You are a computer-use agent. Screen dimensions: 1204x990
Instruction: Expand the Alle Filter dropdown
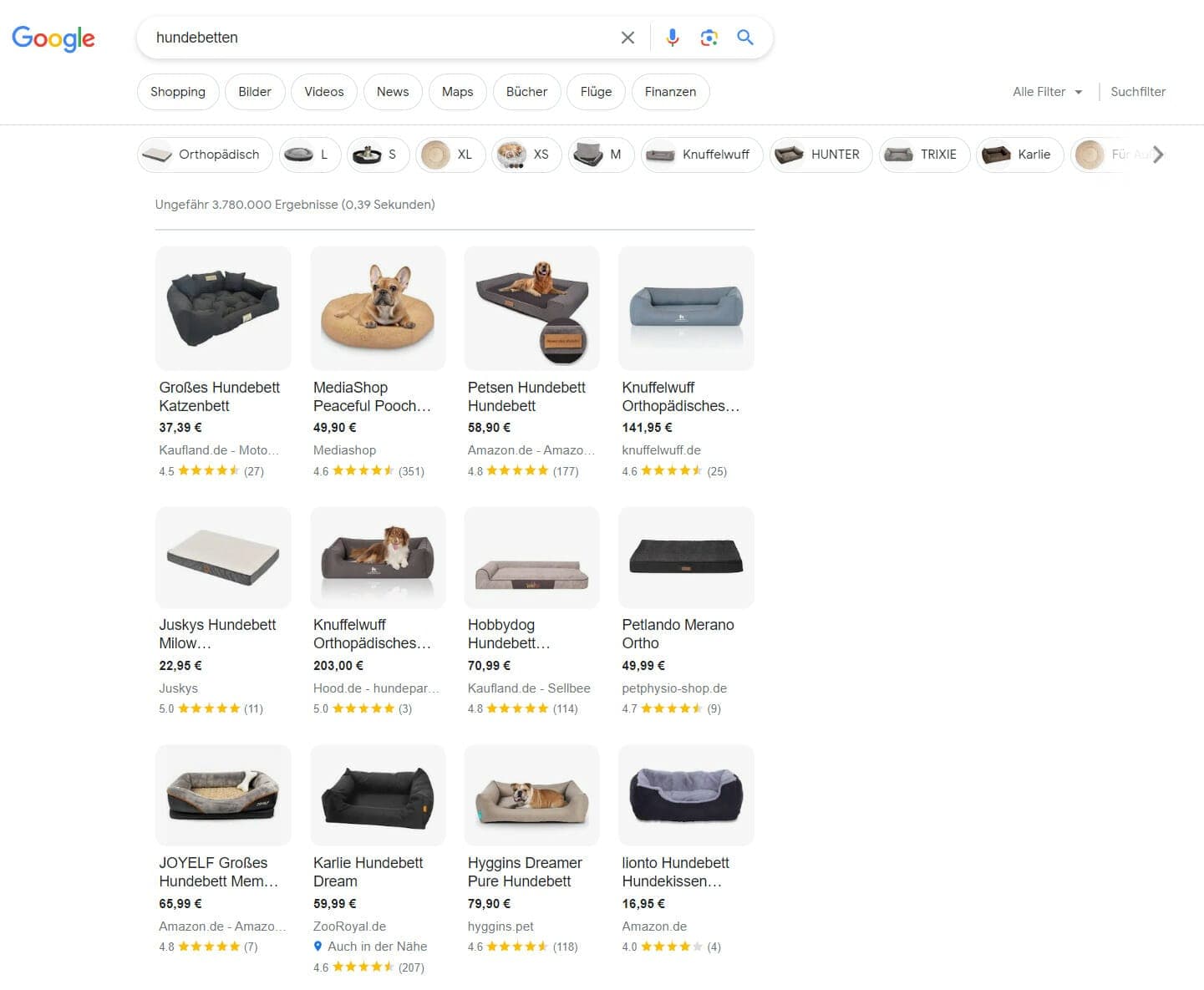tap(1048, 92)
